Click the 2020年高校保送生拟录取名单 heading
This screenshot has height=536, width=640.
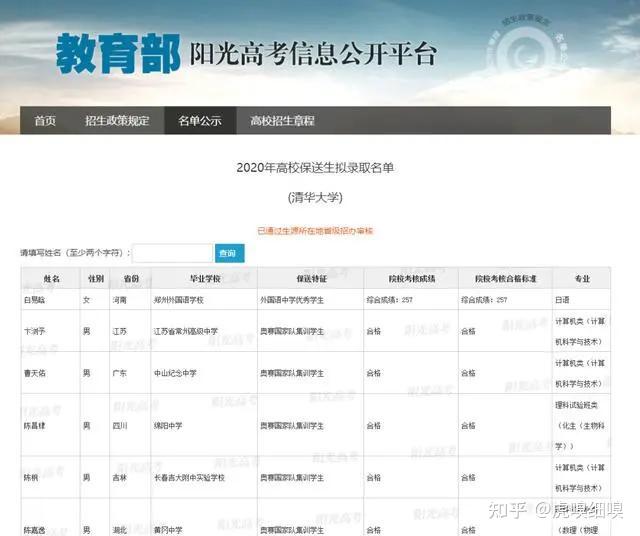click(x=315, y=168)
